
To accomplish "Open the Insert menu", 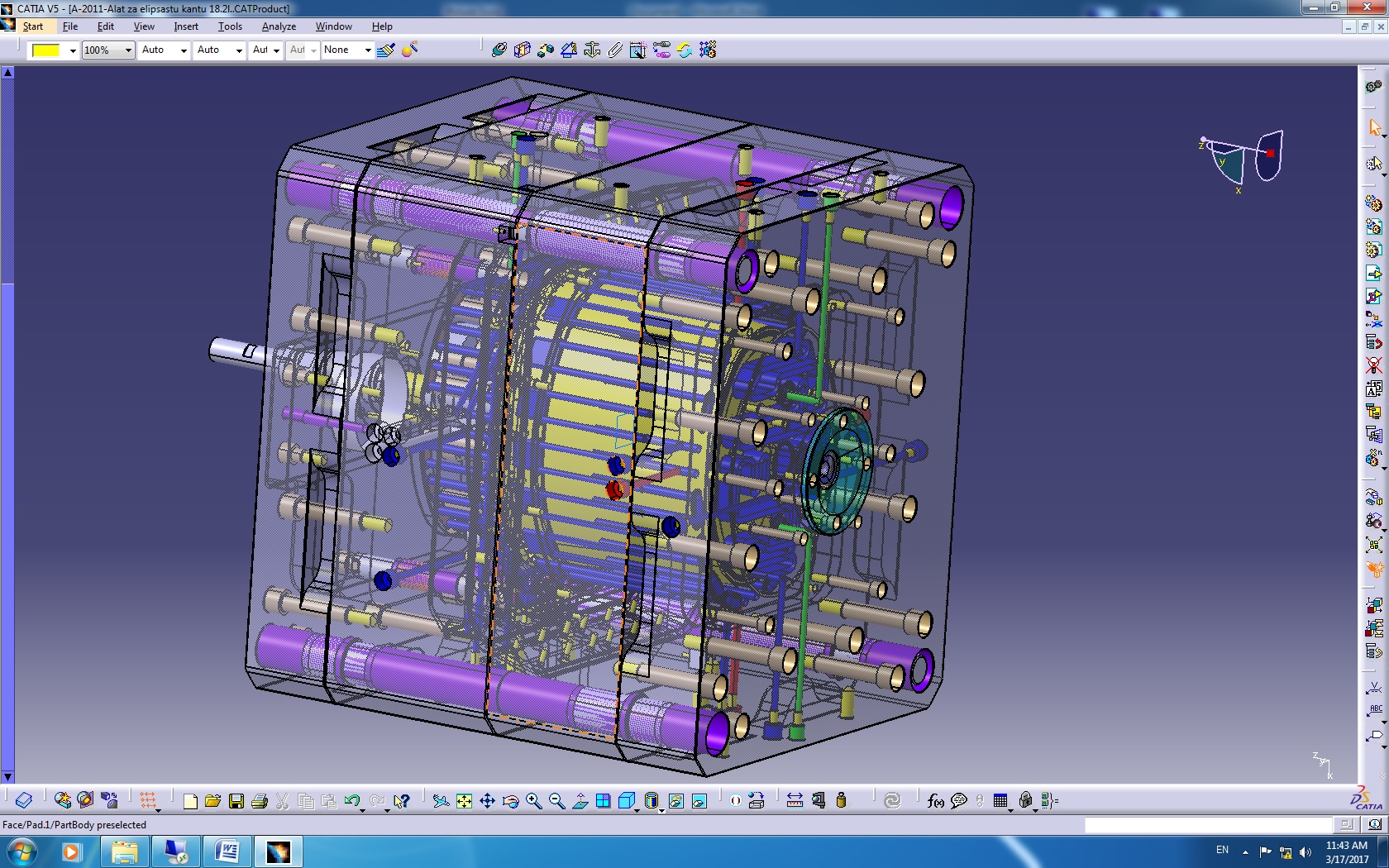I will (186, 26).
